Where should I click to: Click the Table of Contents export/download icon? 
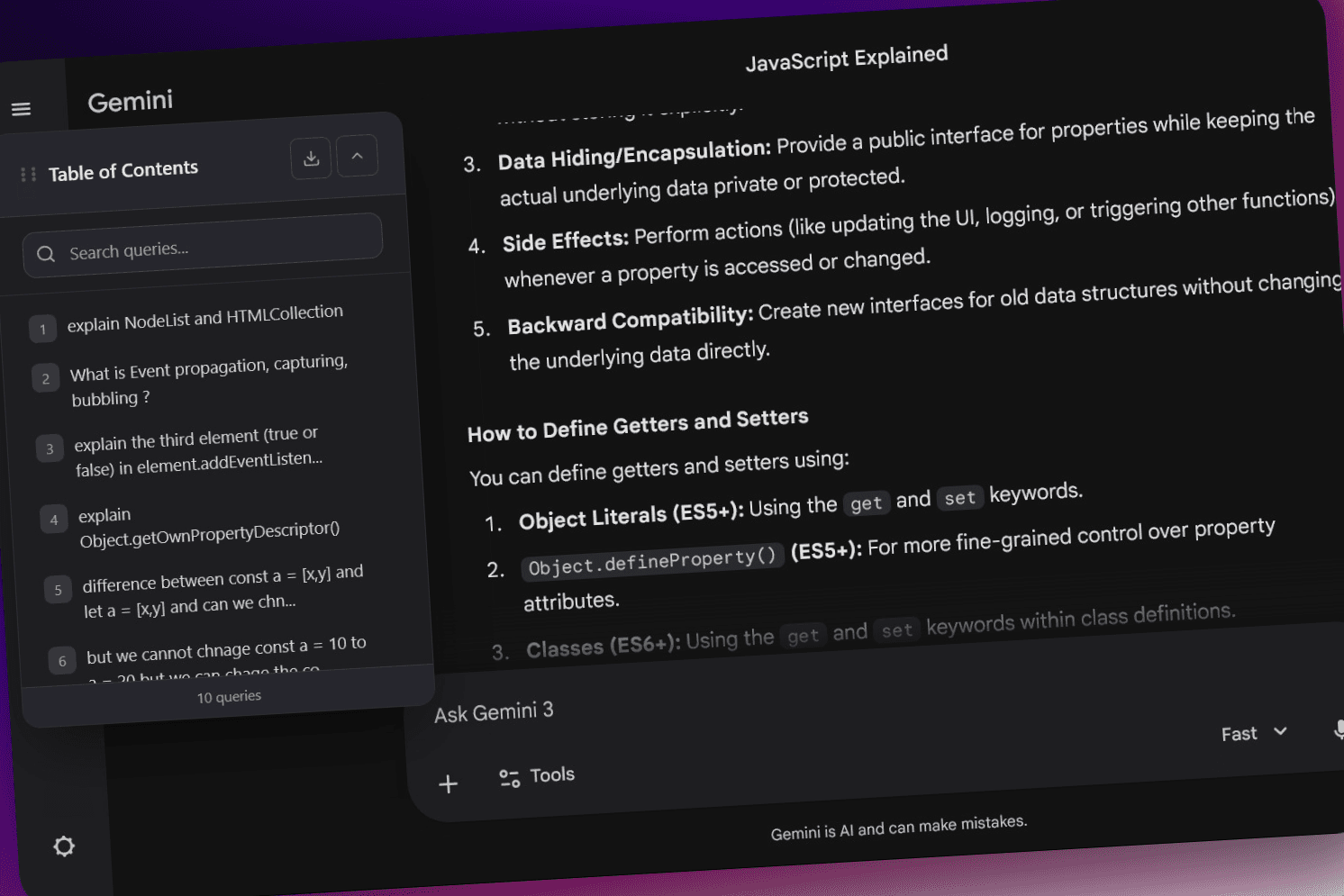click(311, 157)
